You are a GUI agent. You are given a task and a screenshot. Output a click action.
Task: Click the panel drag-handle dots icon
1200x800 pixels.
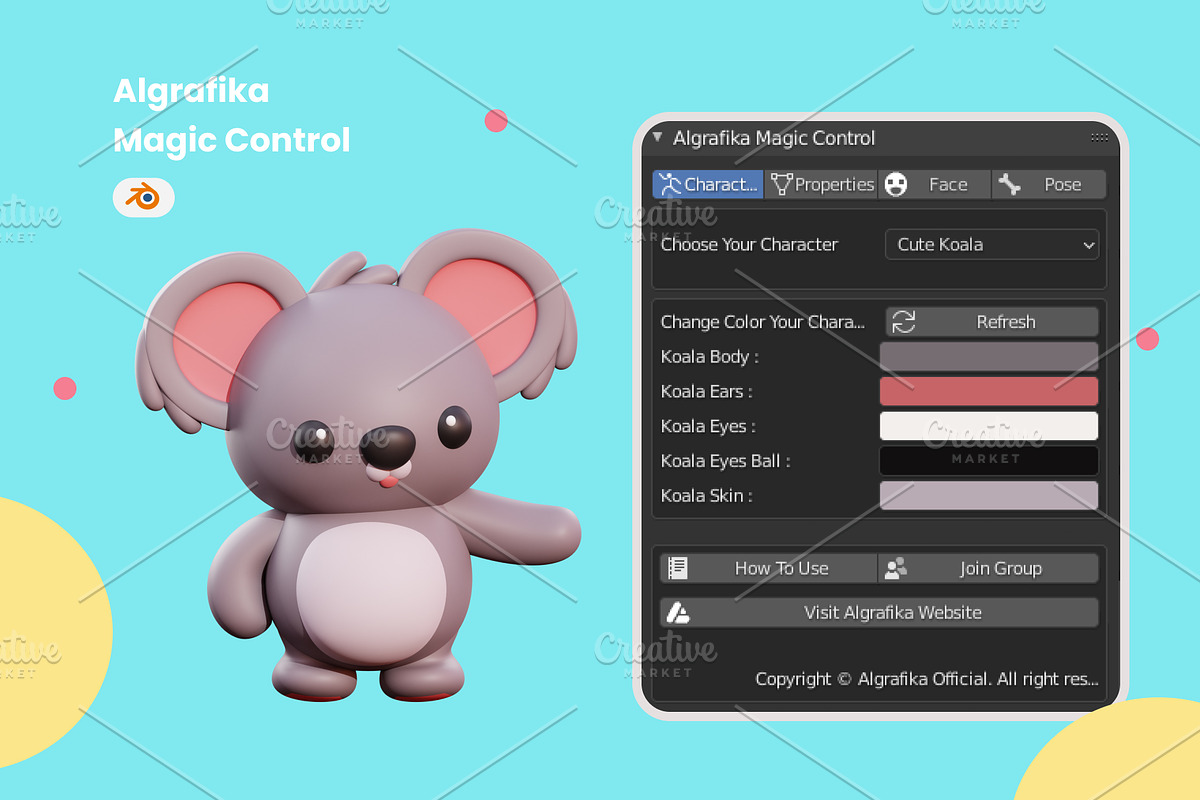(x=1099, y=138)
